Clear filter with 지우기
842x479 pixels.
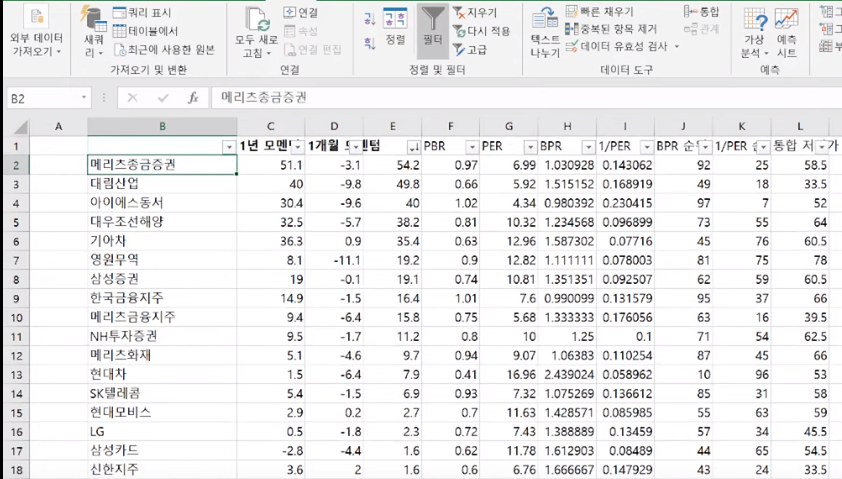(475, 12)
